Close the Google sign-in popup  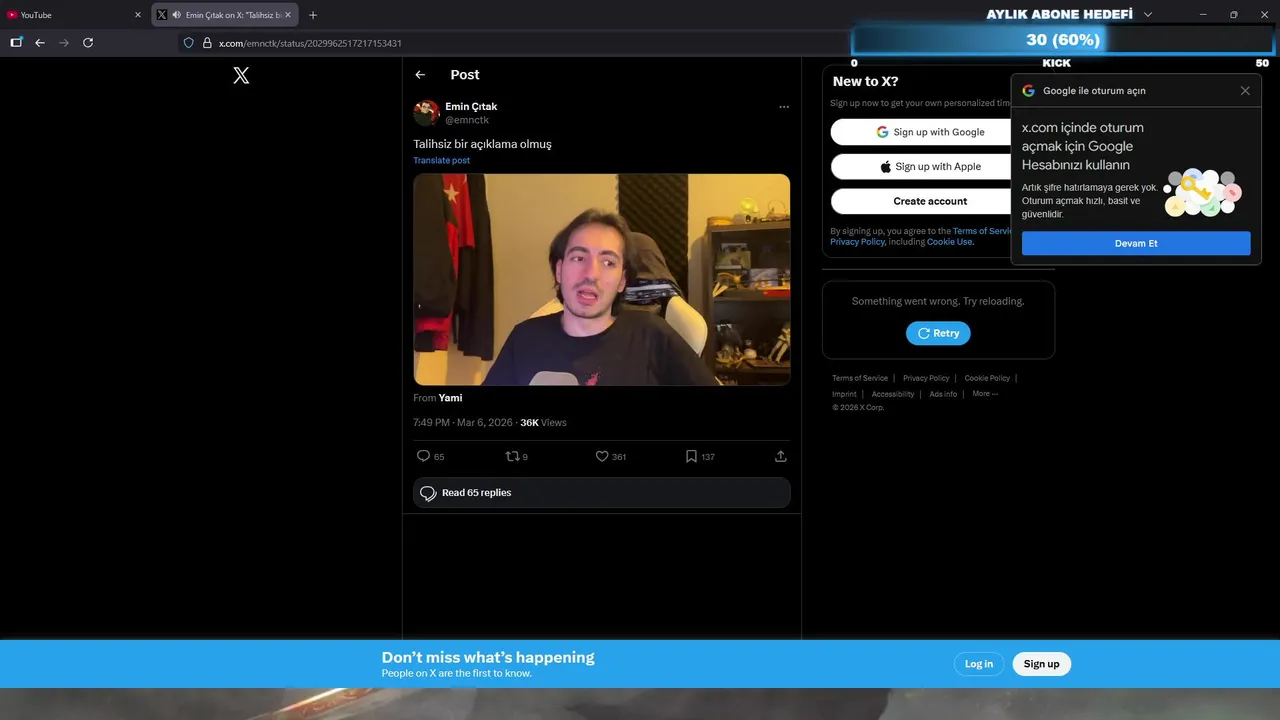pyautogui.click(x=1245, y=91)
